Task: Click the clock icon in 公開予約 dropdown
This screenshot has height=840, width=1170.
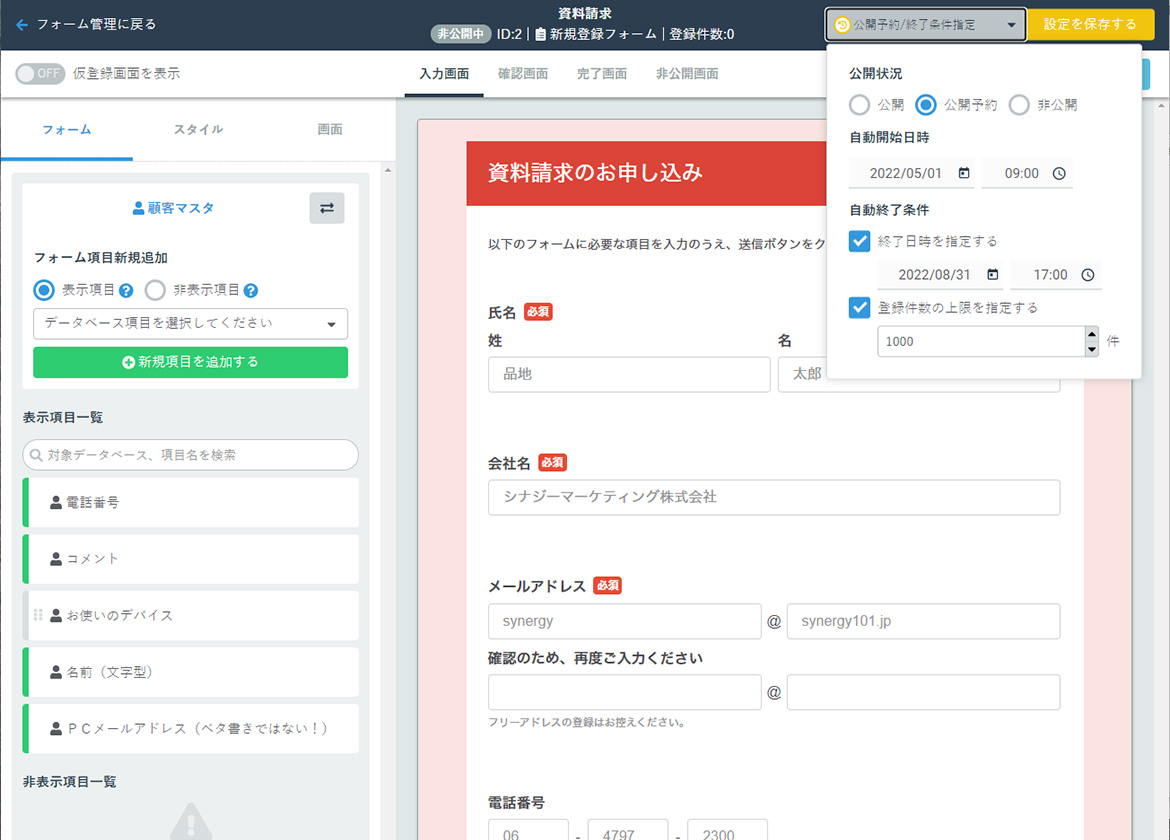Action: point(842,25)
